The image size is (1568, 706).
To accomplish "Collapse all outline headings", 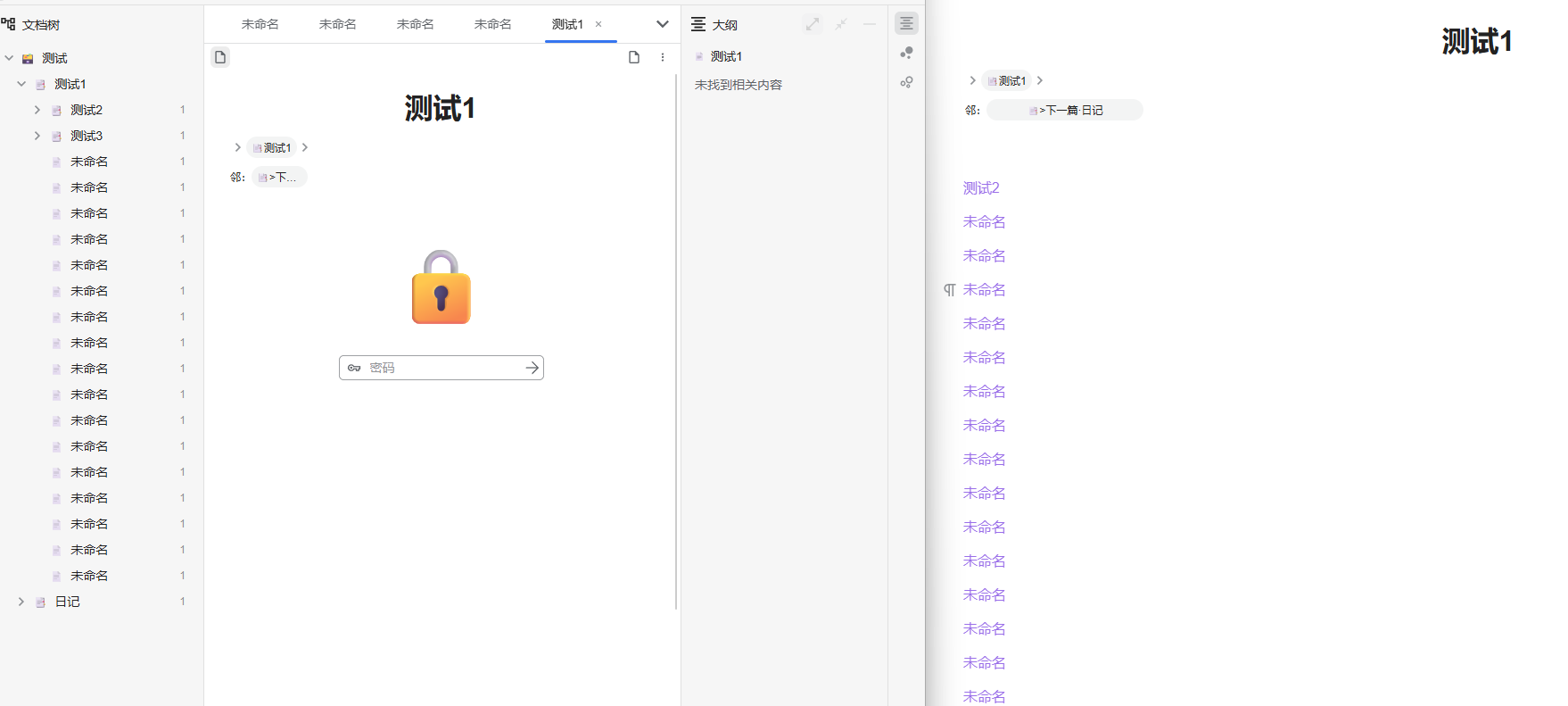I will click(841, 24).
